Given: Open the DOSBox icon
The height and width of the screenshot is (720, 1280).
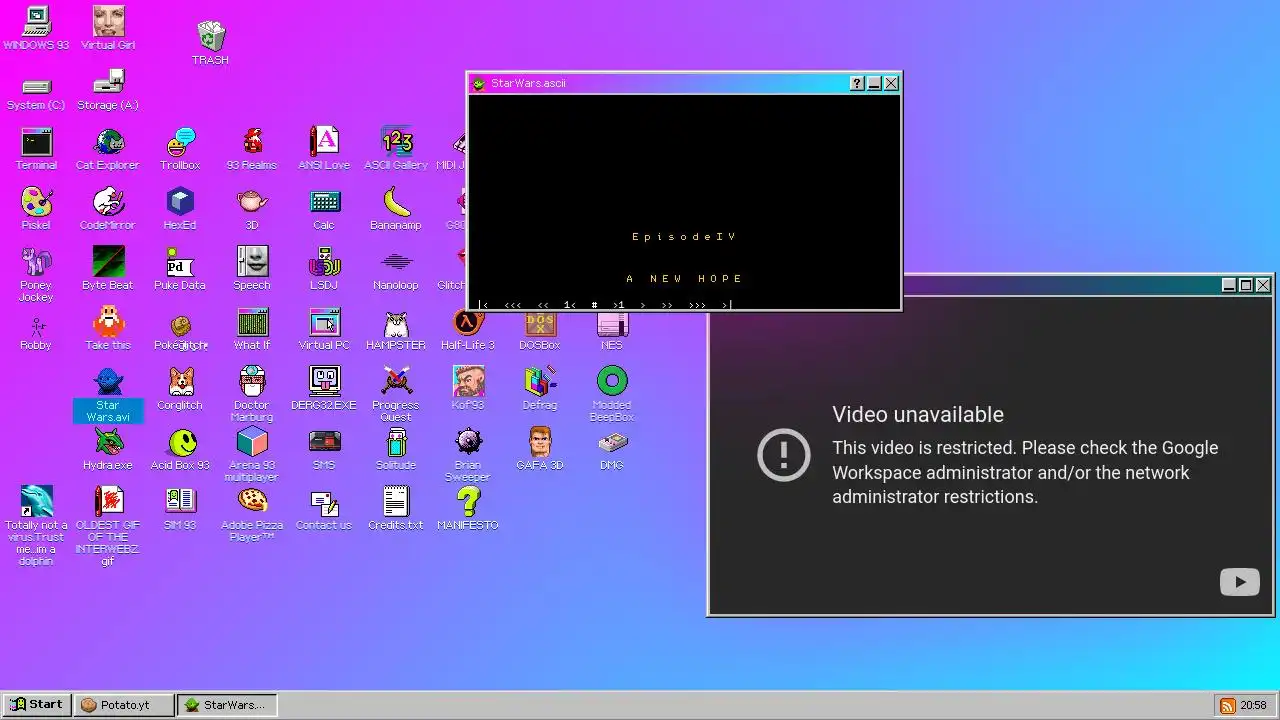Looking at the screenshot, I should (x=540, y=331).
